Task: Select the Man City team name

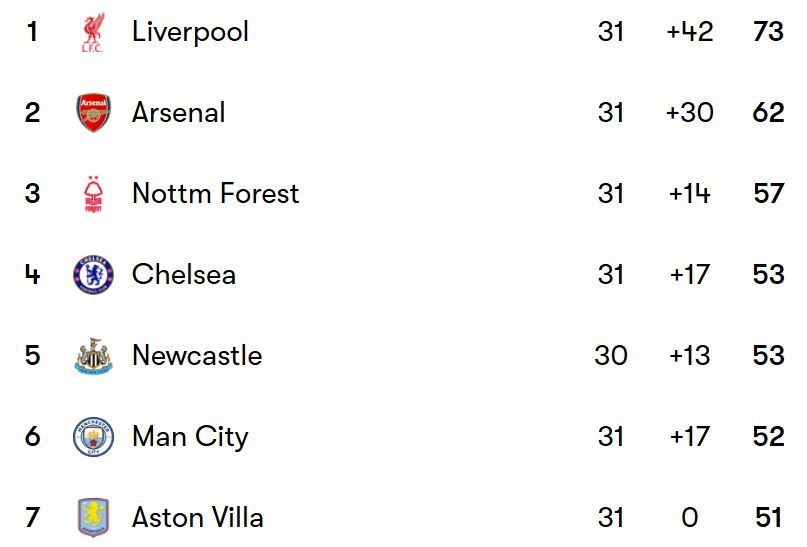Action: [190, 437]
